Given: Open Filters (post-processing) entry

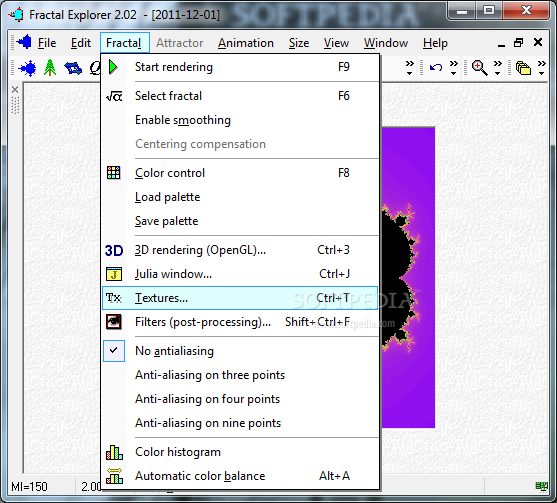Looking at the screenshot, I should pos(240,322).
